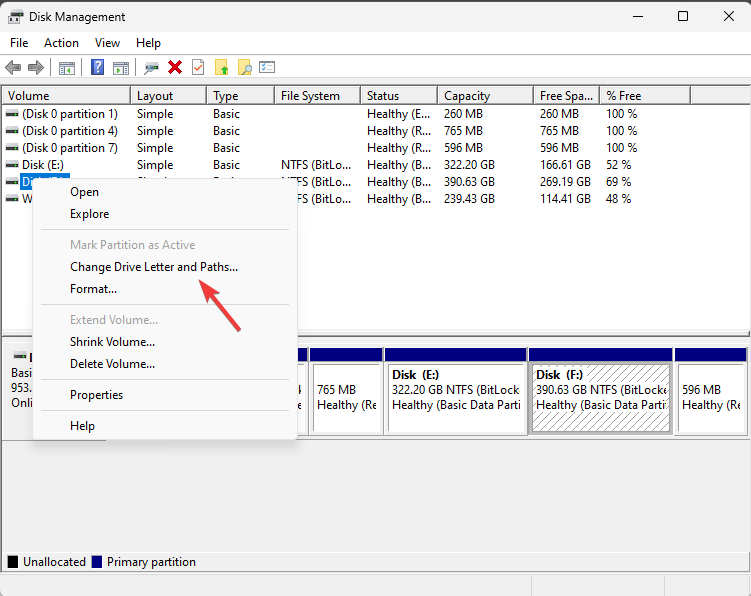
Task: Click the 48 % free cell
Action: [x=618, y=199]
